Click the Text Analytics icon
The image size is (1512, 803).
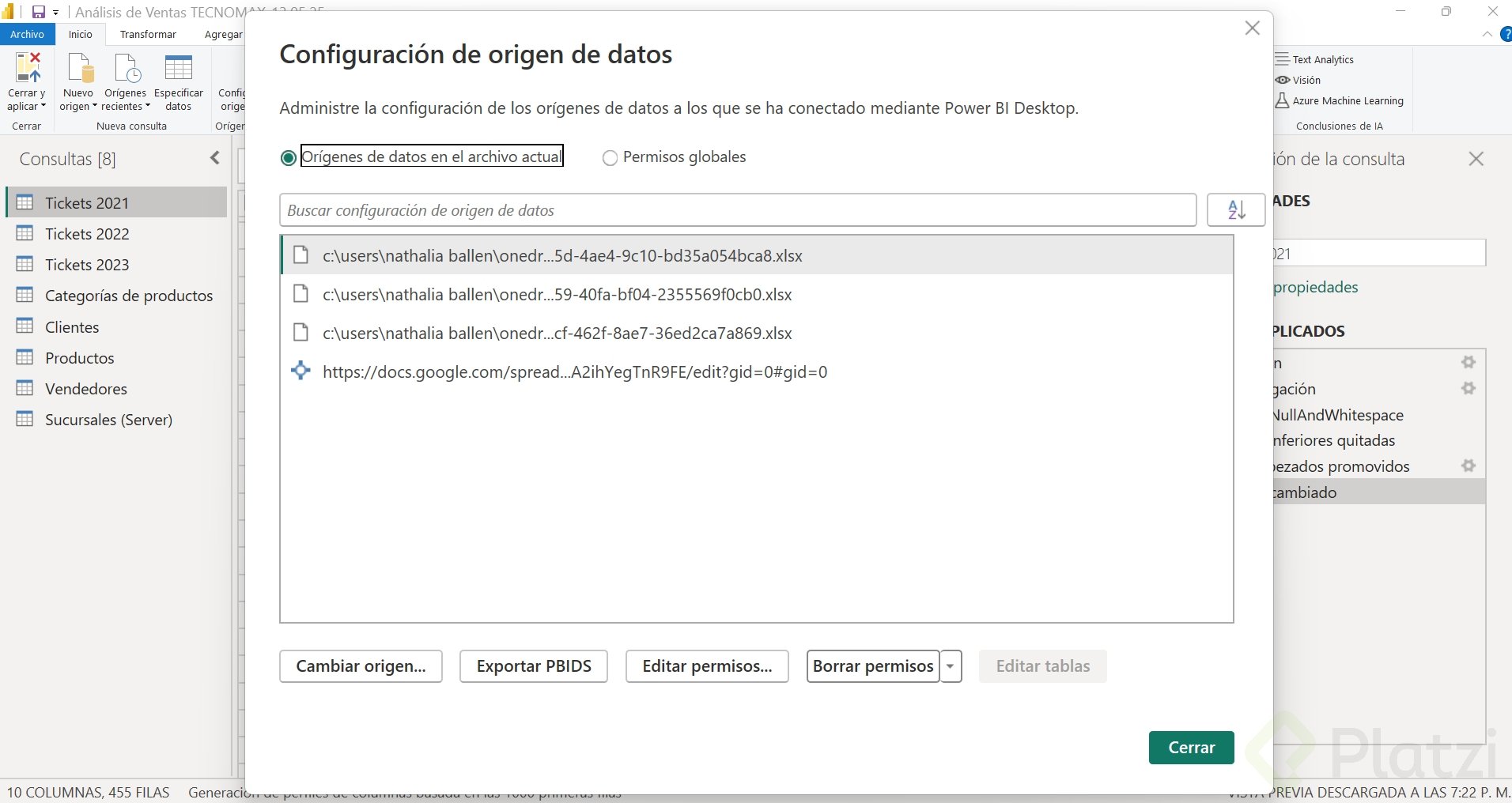(1282, 59)
